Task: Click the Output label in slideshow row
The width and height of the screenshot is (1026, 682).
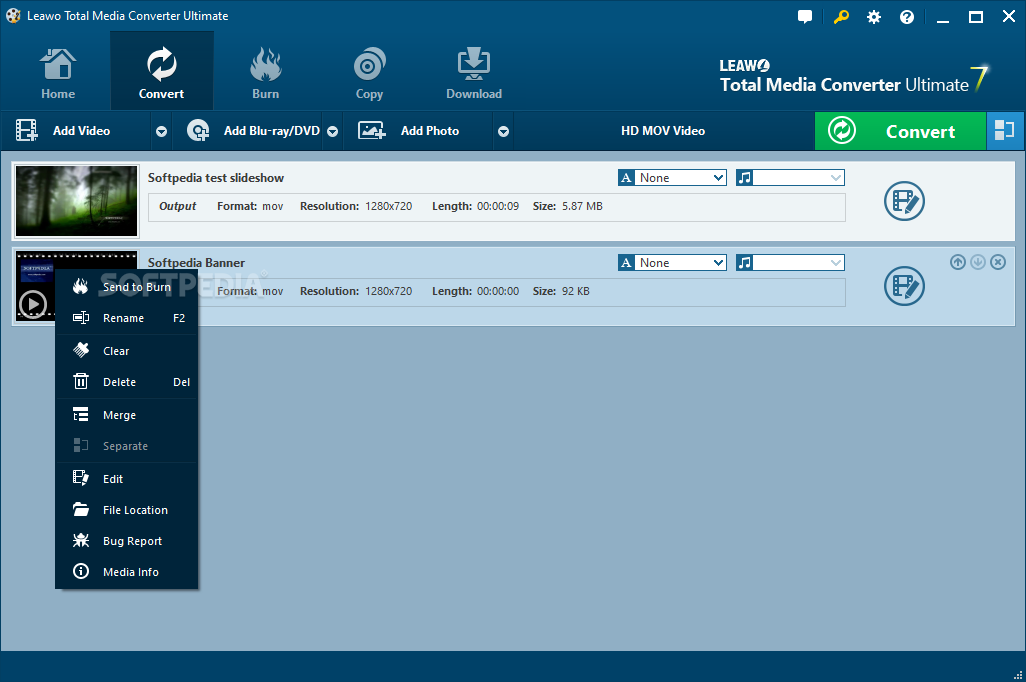Action: [x=177, y=206]
